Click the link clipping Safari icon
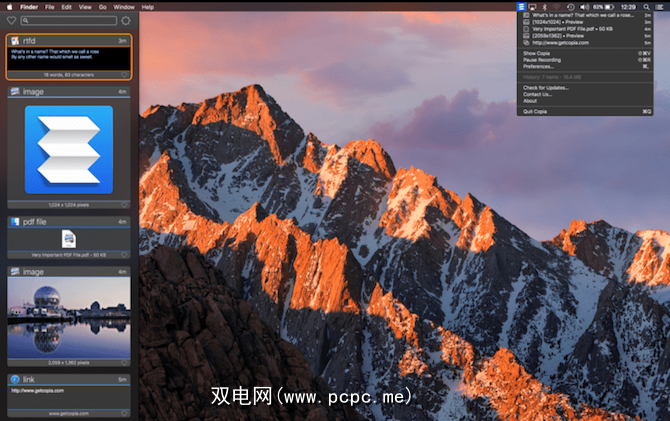The width and height of the screenshot is (670, 421). (15, 379)
